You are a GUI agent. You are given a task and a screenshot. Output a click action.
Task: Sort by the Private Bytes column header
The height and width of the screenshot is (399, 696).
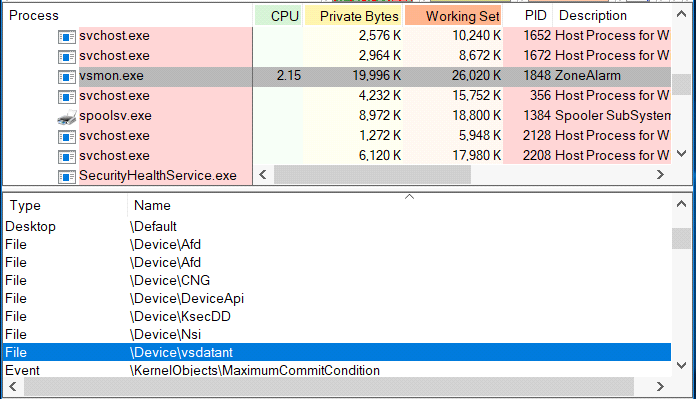coord(353,16)
